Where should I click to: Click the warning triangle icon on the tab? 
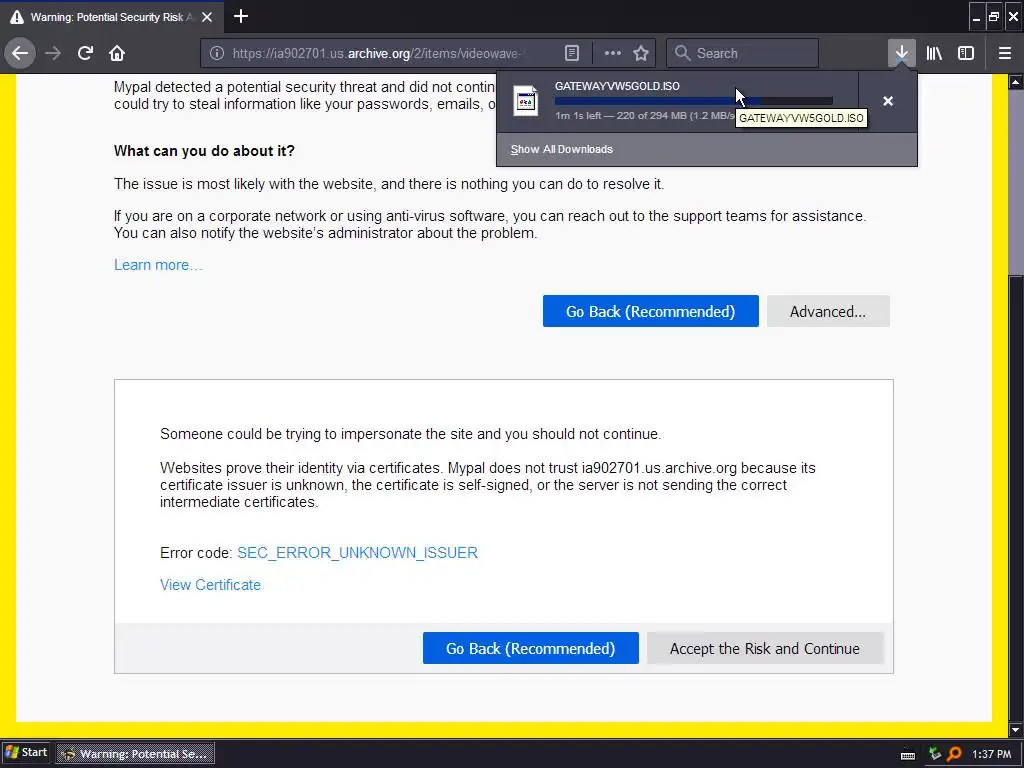pos(16,17)
